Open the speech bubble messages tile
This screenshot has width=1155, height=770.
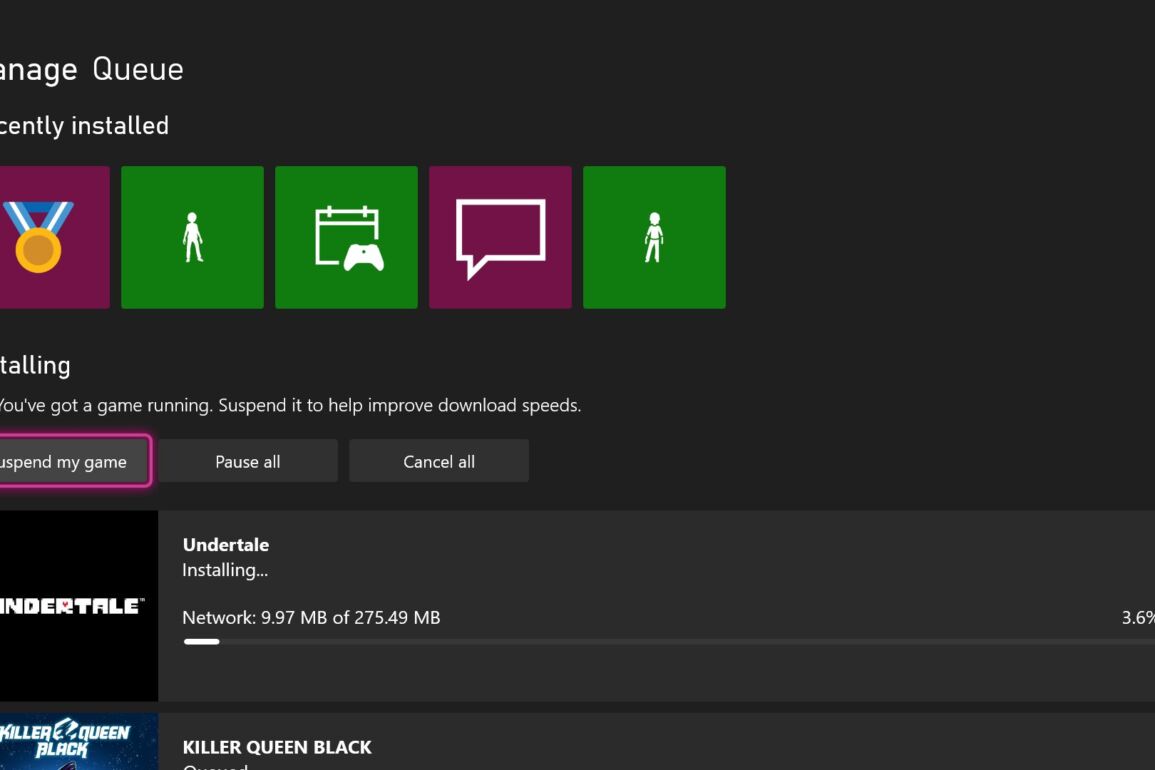[x=500, y=237]
